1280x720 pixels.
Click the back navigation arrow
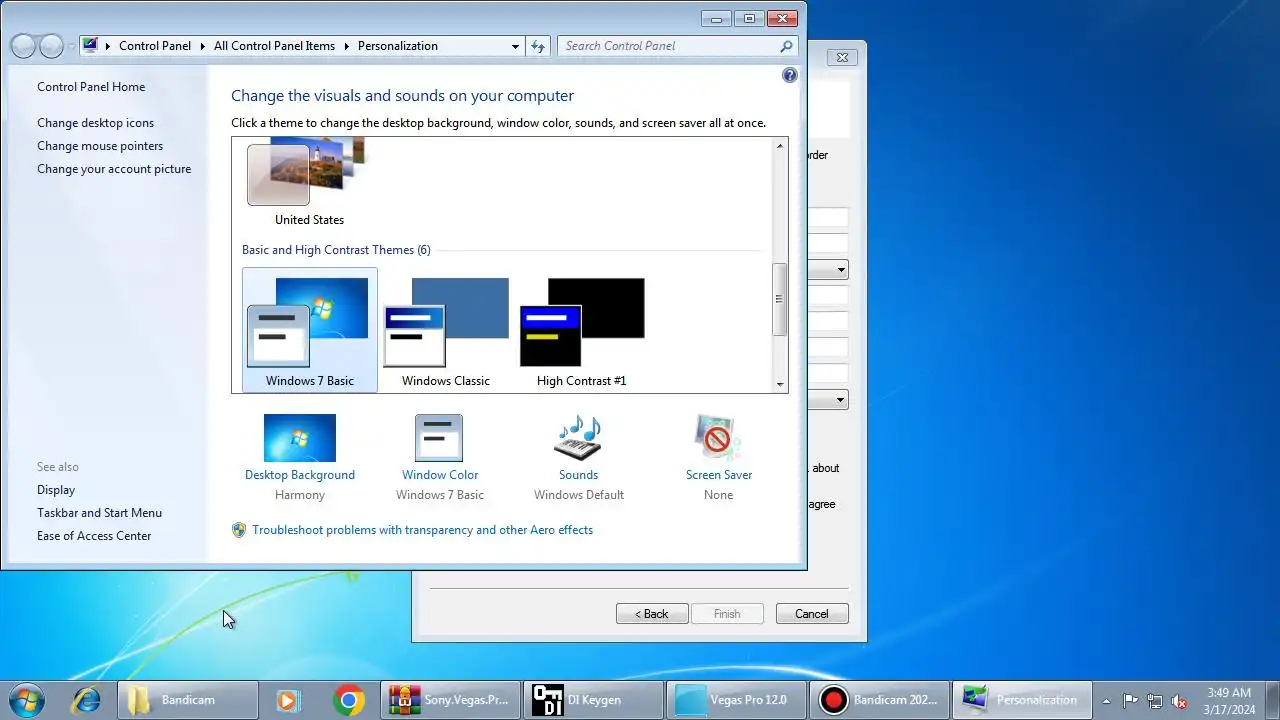23,46
